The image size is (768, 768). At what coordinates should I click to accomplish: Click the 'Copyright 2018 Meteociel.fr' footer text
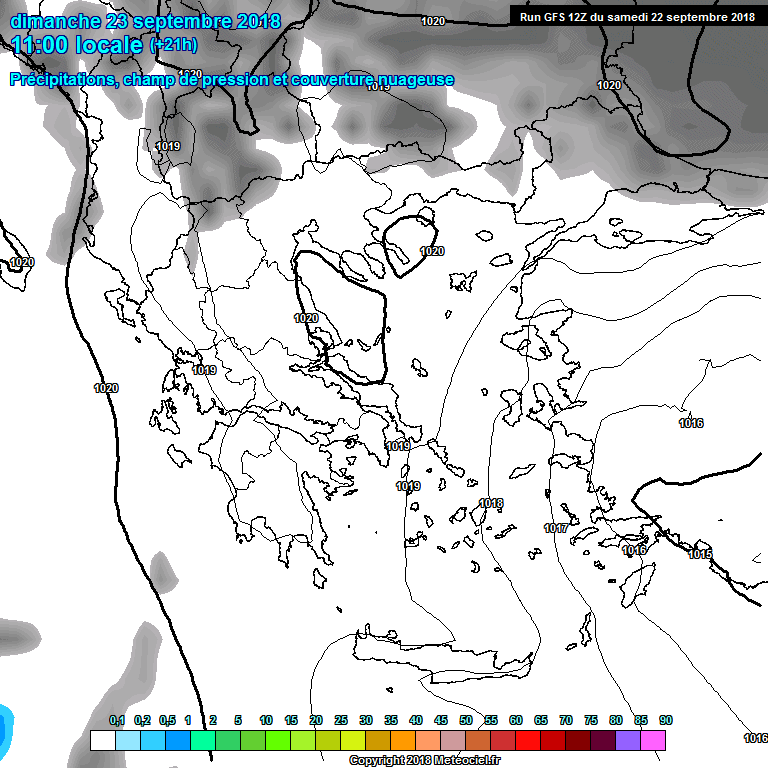[x=425, y=760]
